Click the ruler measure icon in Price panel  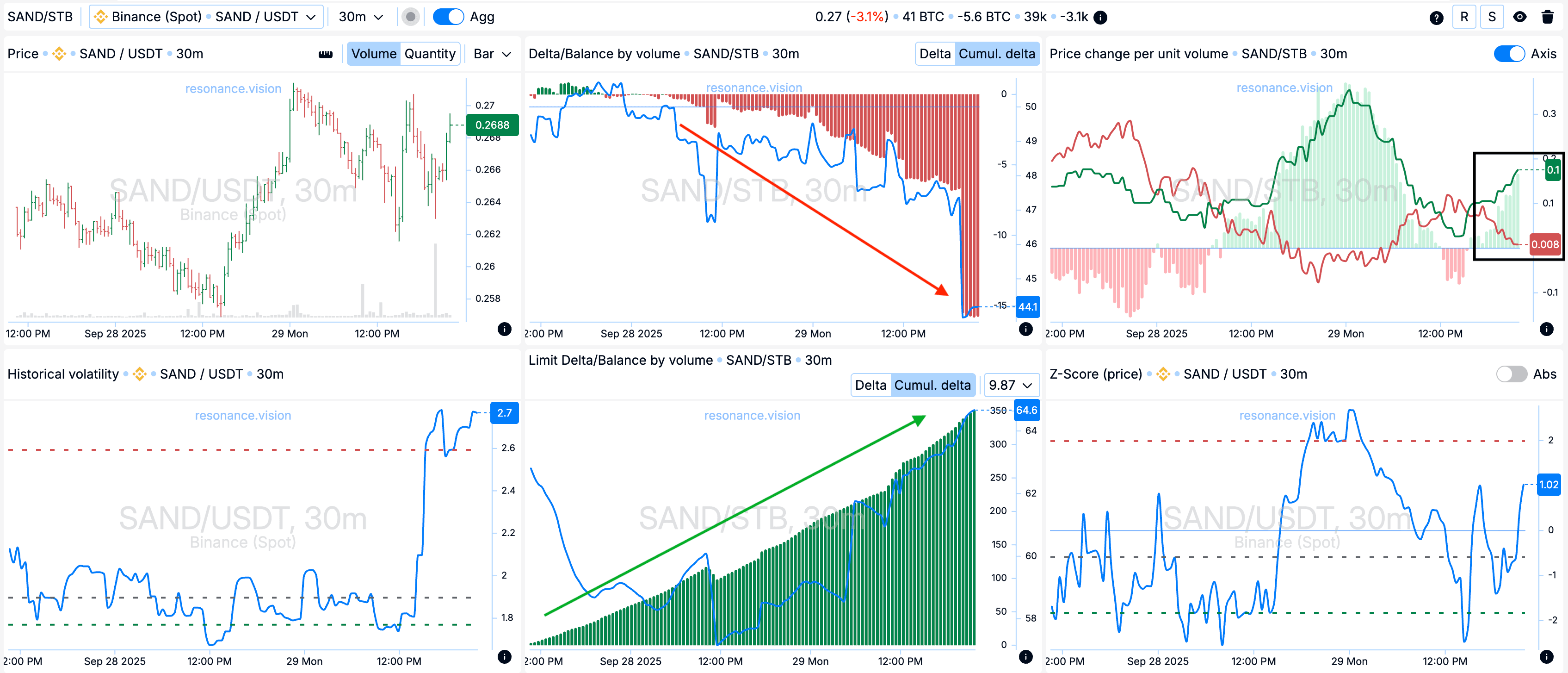(326, 54)
